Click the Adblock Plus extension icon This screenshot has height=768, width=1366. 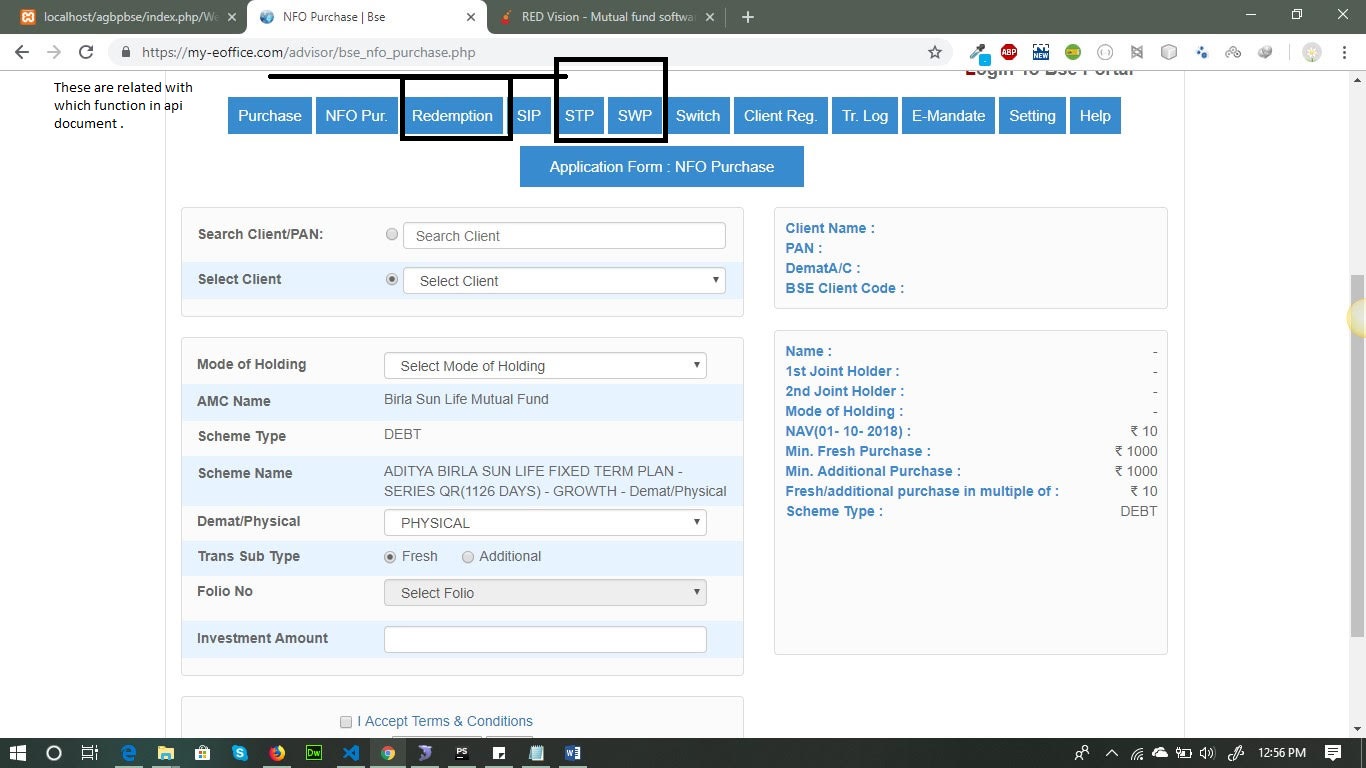tap(1008, 52)
